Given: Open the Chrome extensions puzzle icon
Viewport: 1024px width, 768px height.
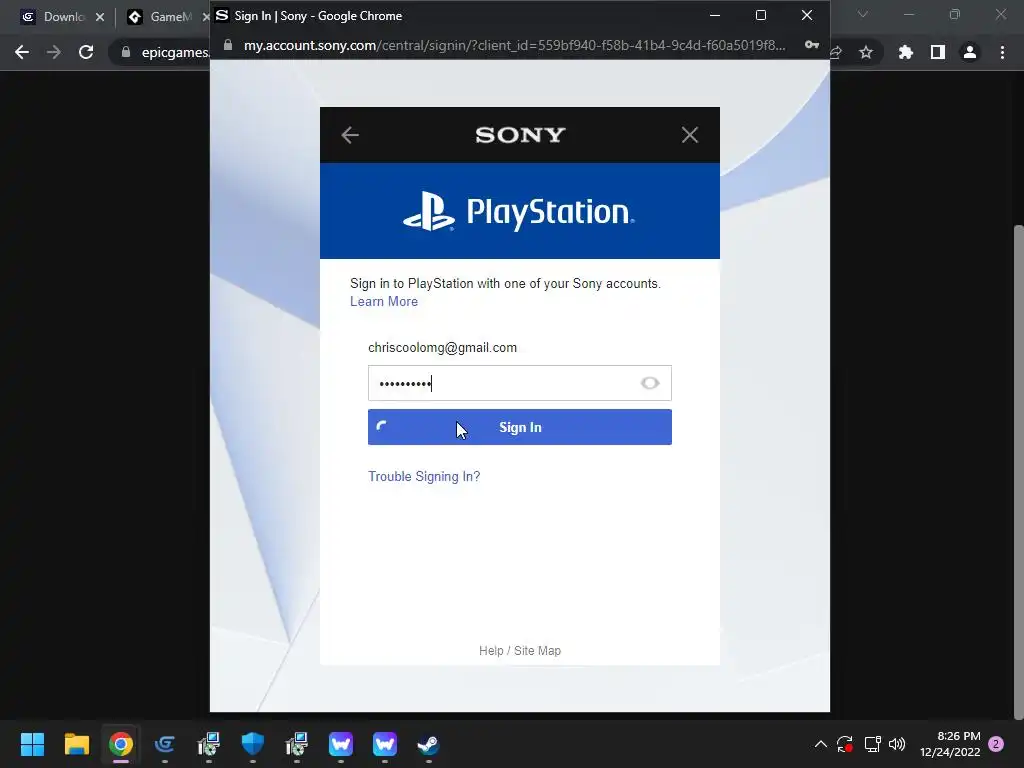Looking at the screenshot, I should click(905, 52).
